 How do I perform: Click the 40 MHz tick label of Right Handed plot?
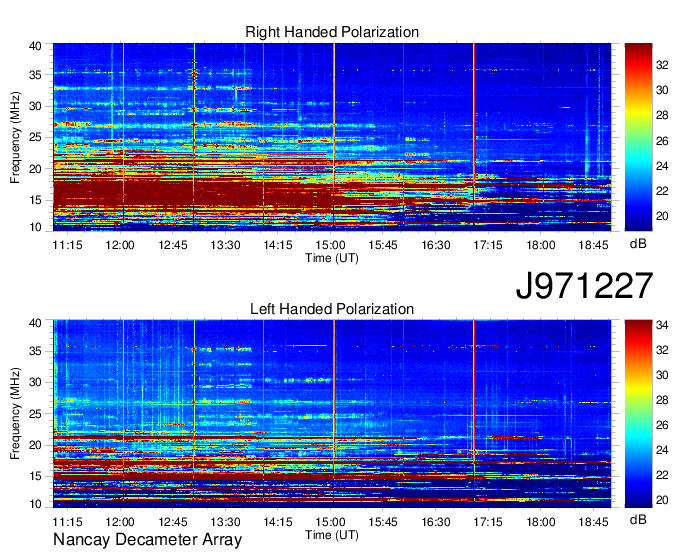35,46
